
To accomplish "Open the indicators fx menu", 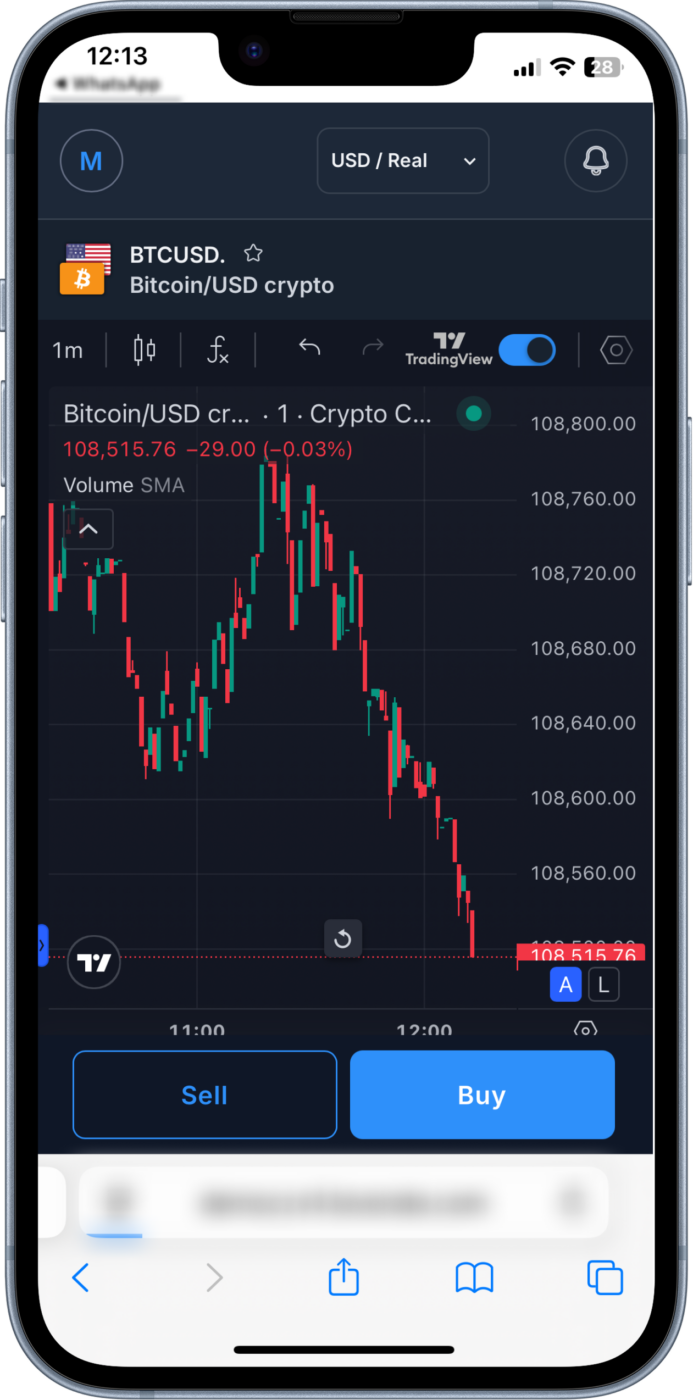I will point(218,350).
